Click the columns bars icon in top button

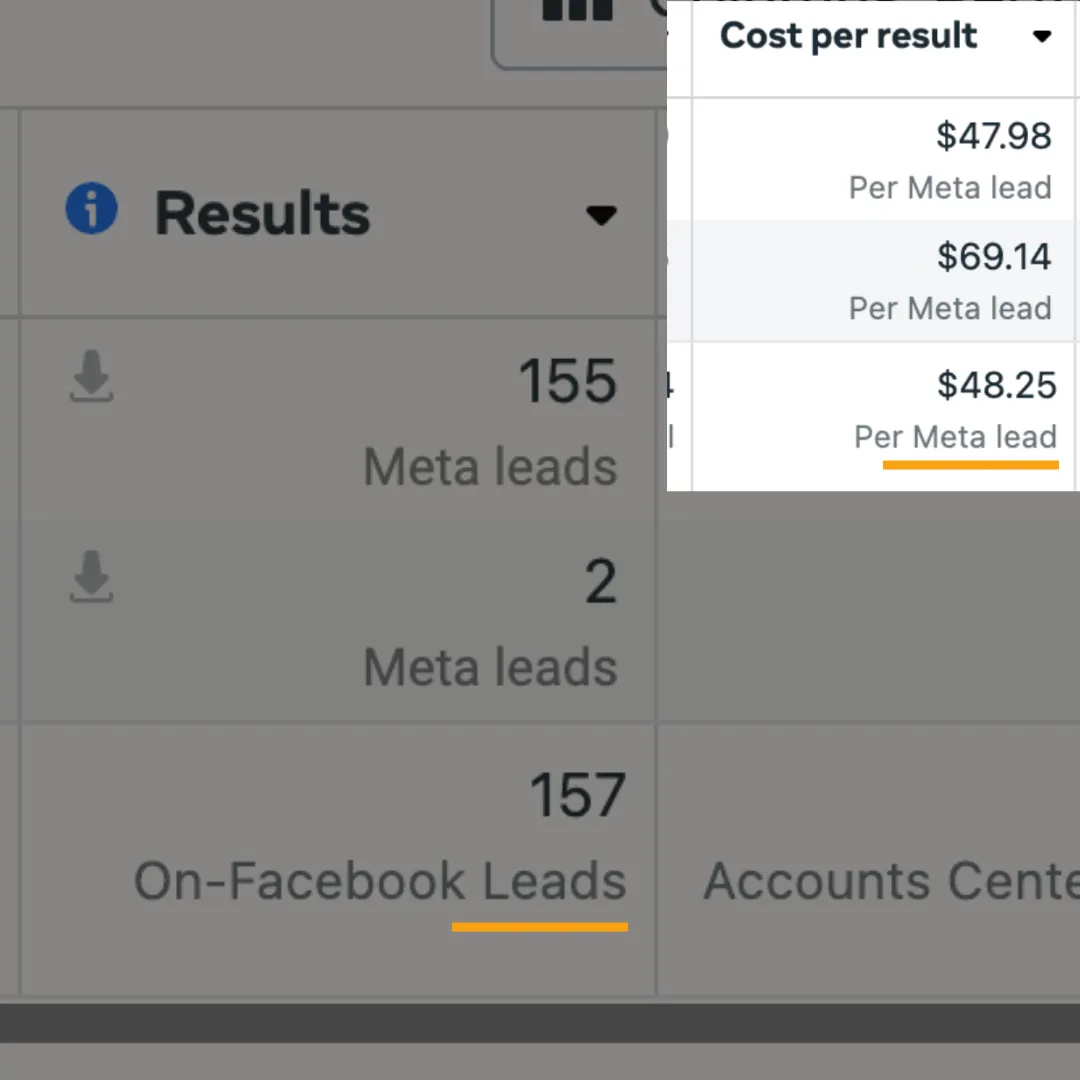577,10
